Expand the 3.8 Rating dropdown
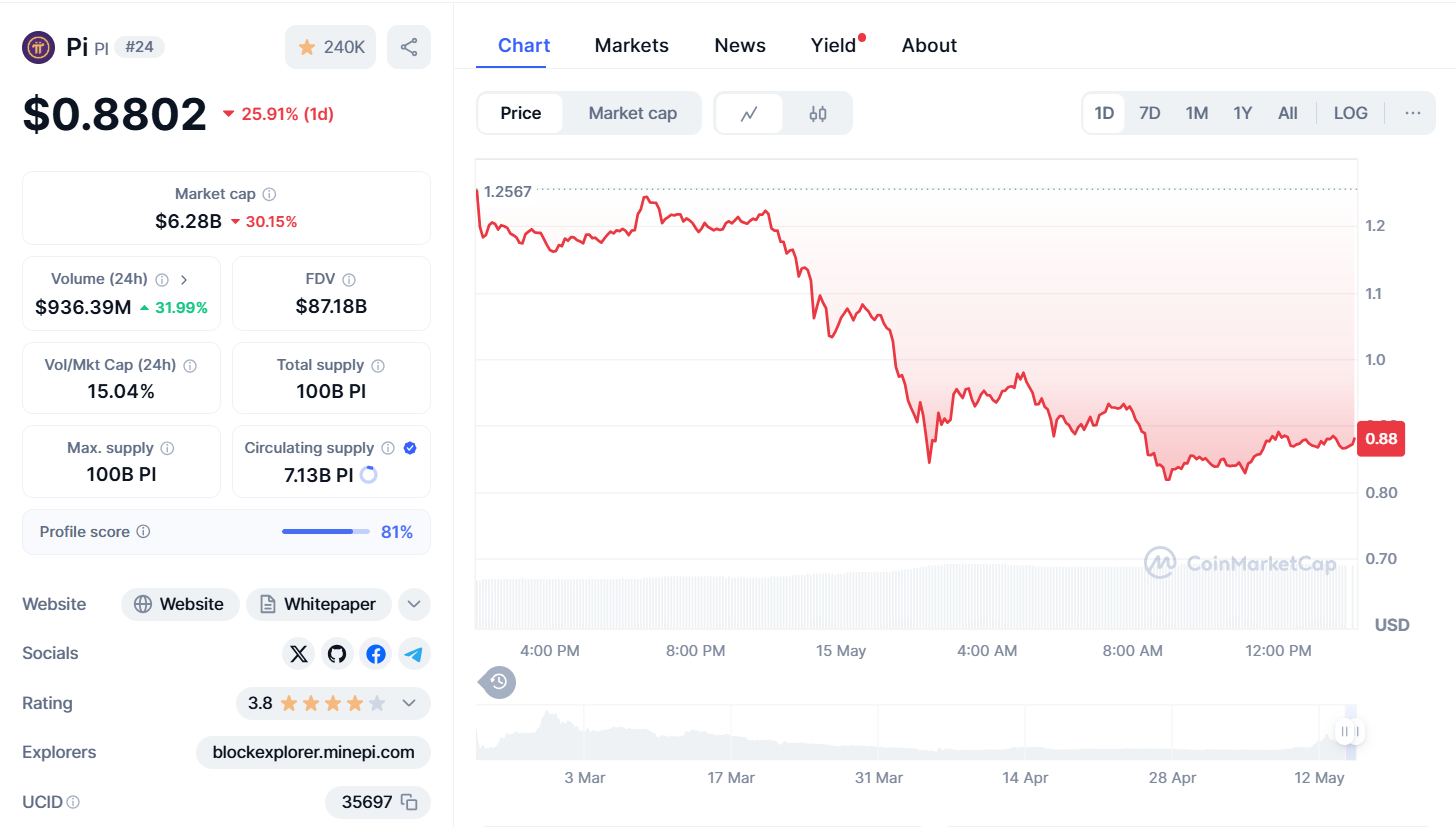This screenshot has width=1456, height=827. (409, 703)
